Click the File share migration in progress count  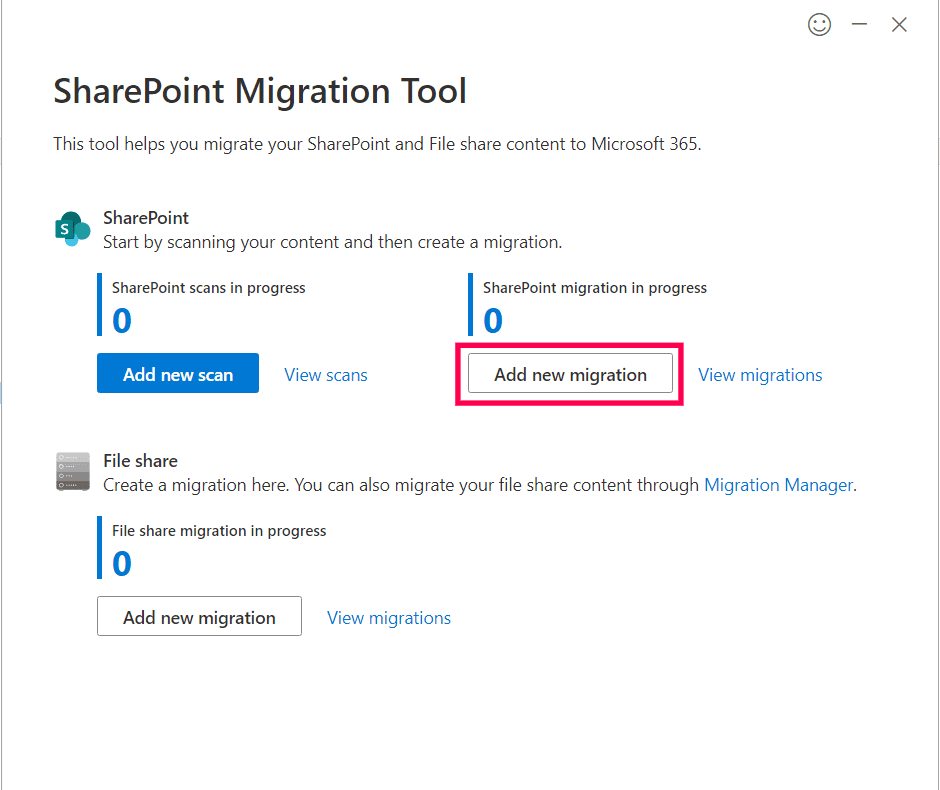click(122, 563)
